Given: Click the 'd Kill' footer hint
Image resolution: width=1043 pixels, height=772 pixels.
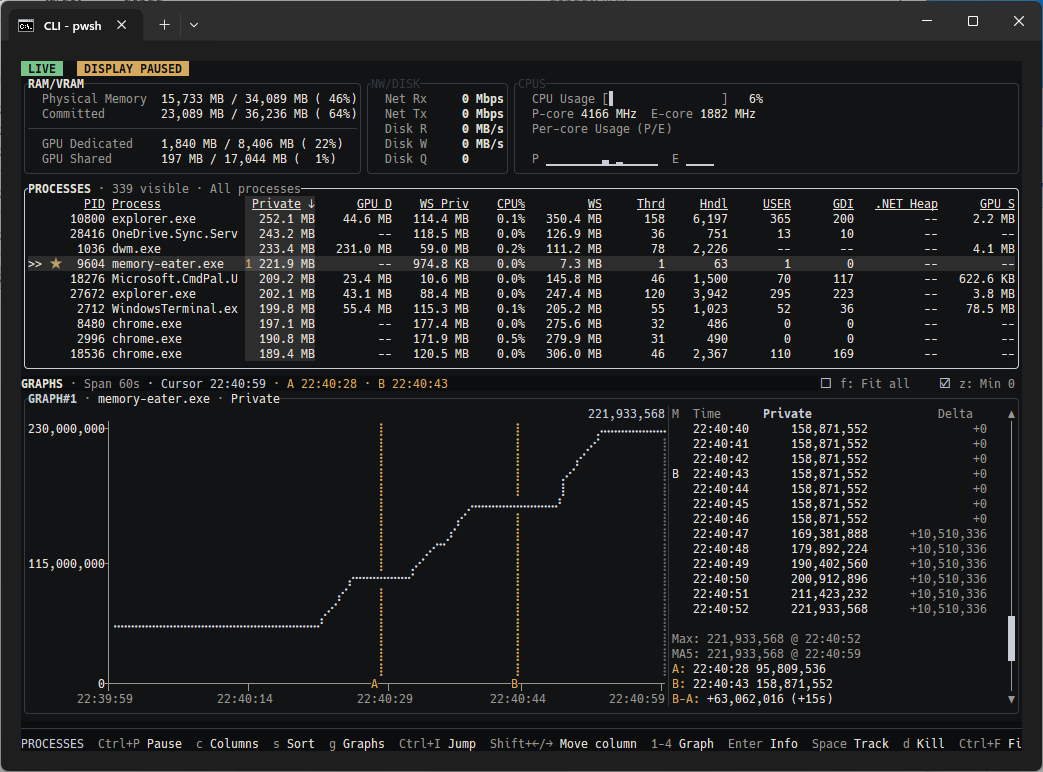Looking at the screenshot, I should click(923, 743).
